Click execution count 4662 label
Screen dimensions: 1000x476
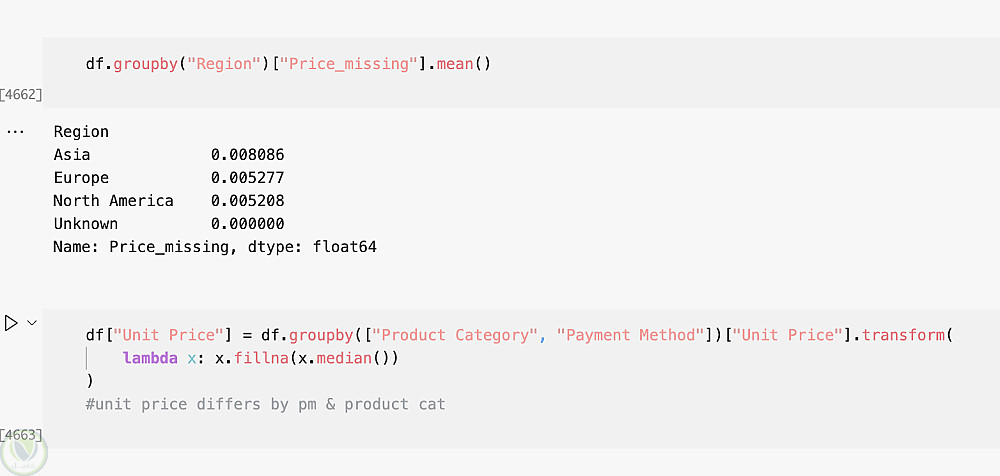point(21,95)
